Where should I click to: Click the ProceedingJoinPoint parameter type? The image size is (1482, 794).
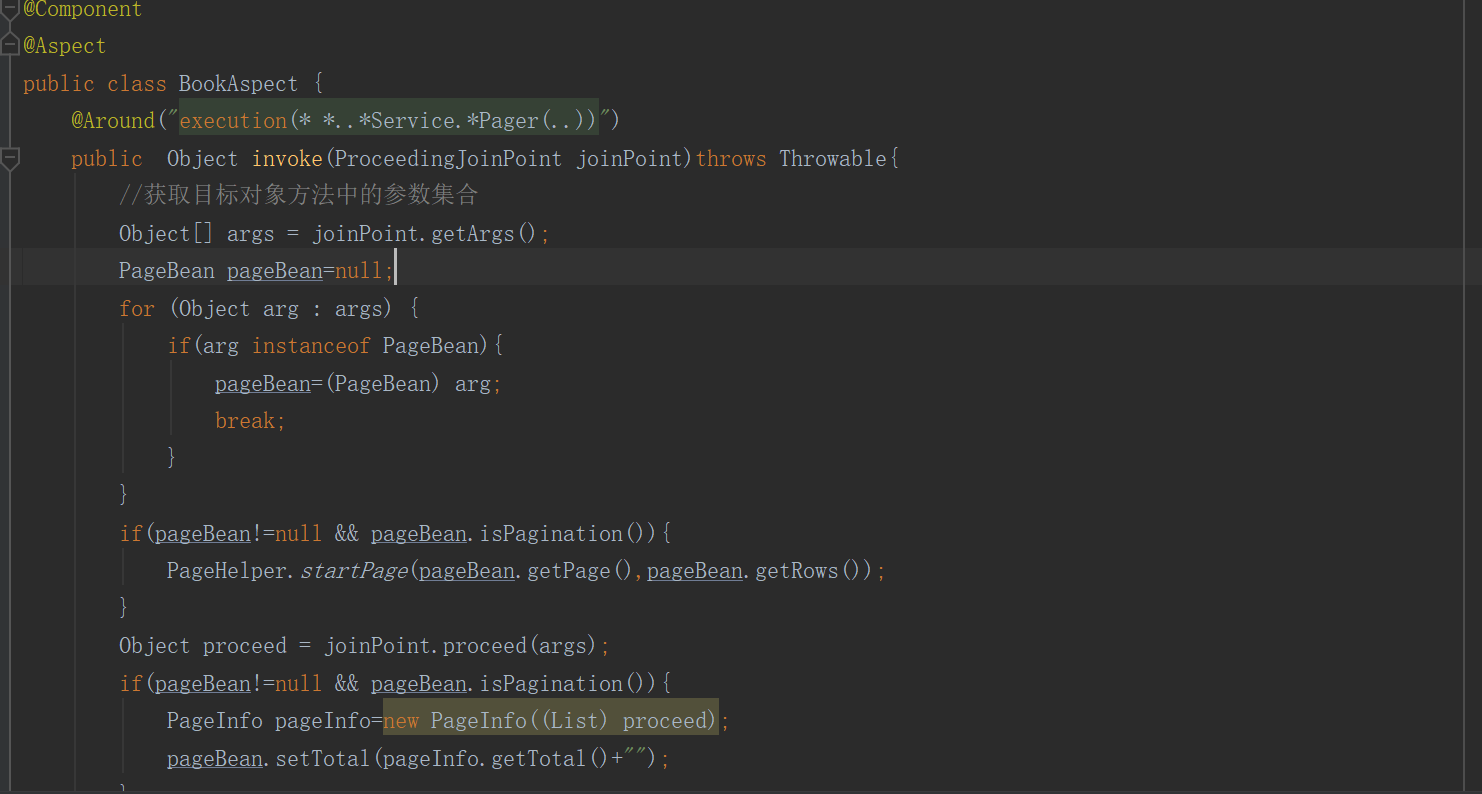pyautogui.click(x=449, y=159)
